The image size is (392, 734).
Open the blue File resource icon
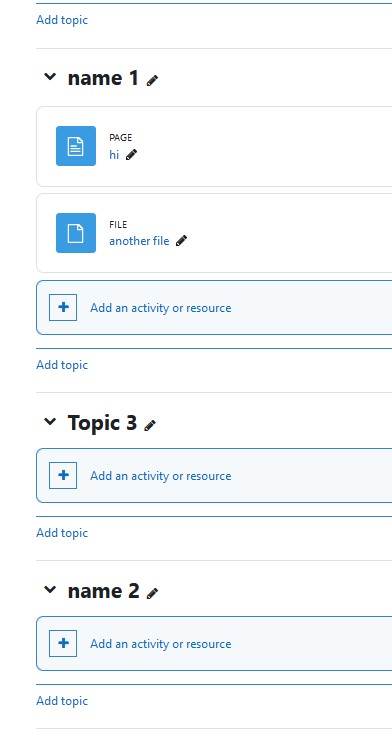(76, 233)
